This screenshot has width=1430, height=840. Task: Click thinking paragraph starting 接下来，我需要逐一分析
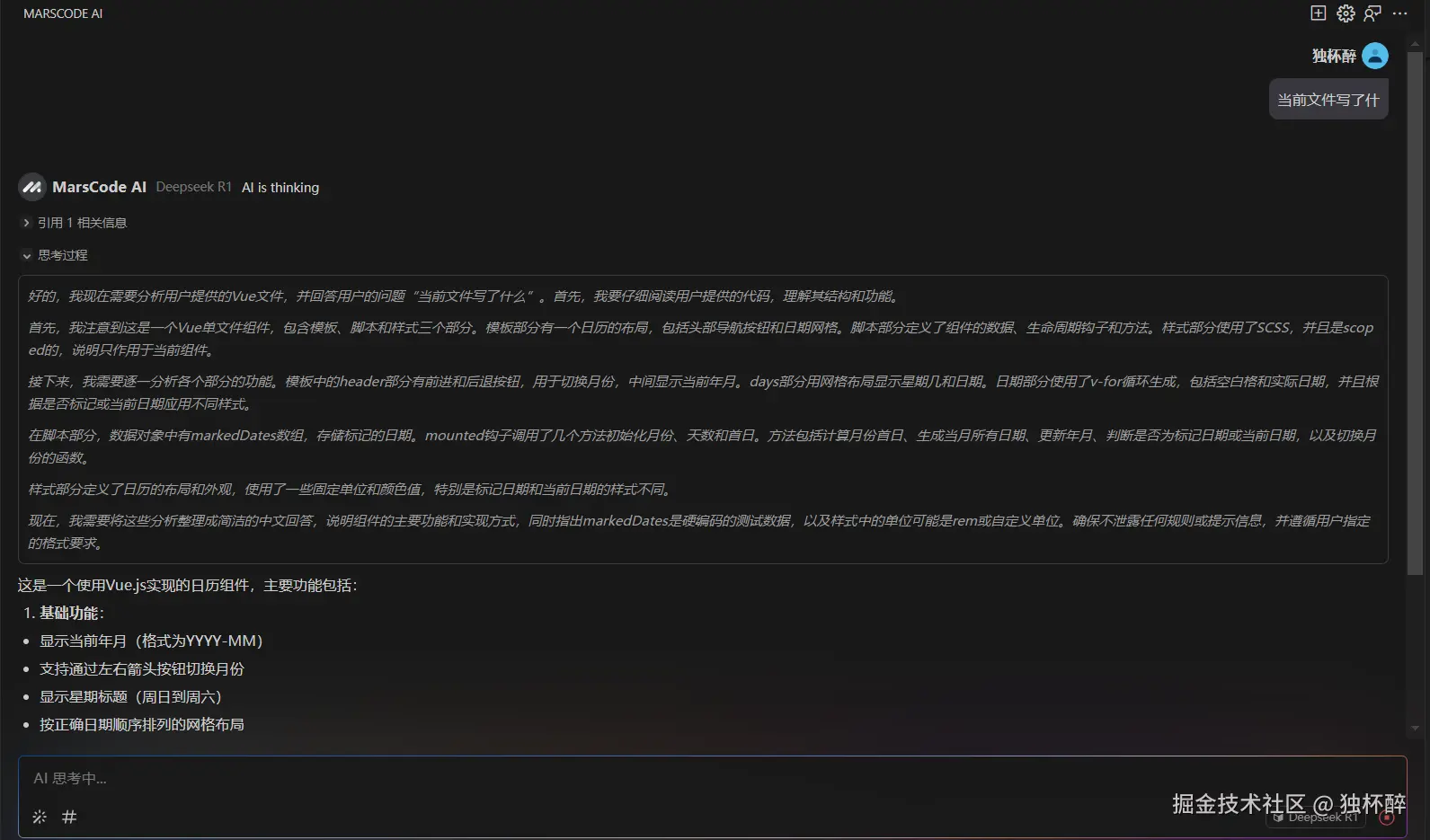point(703,393)
